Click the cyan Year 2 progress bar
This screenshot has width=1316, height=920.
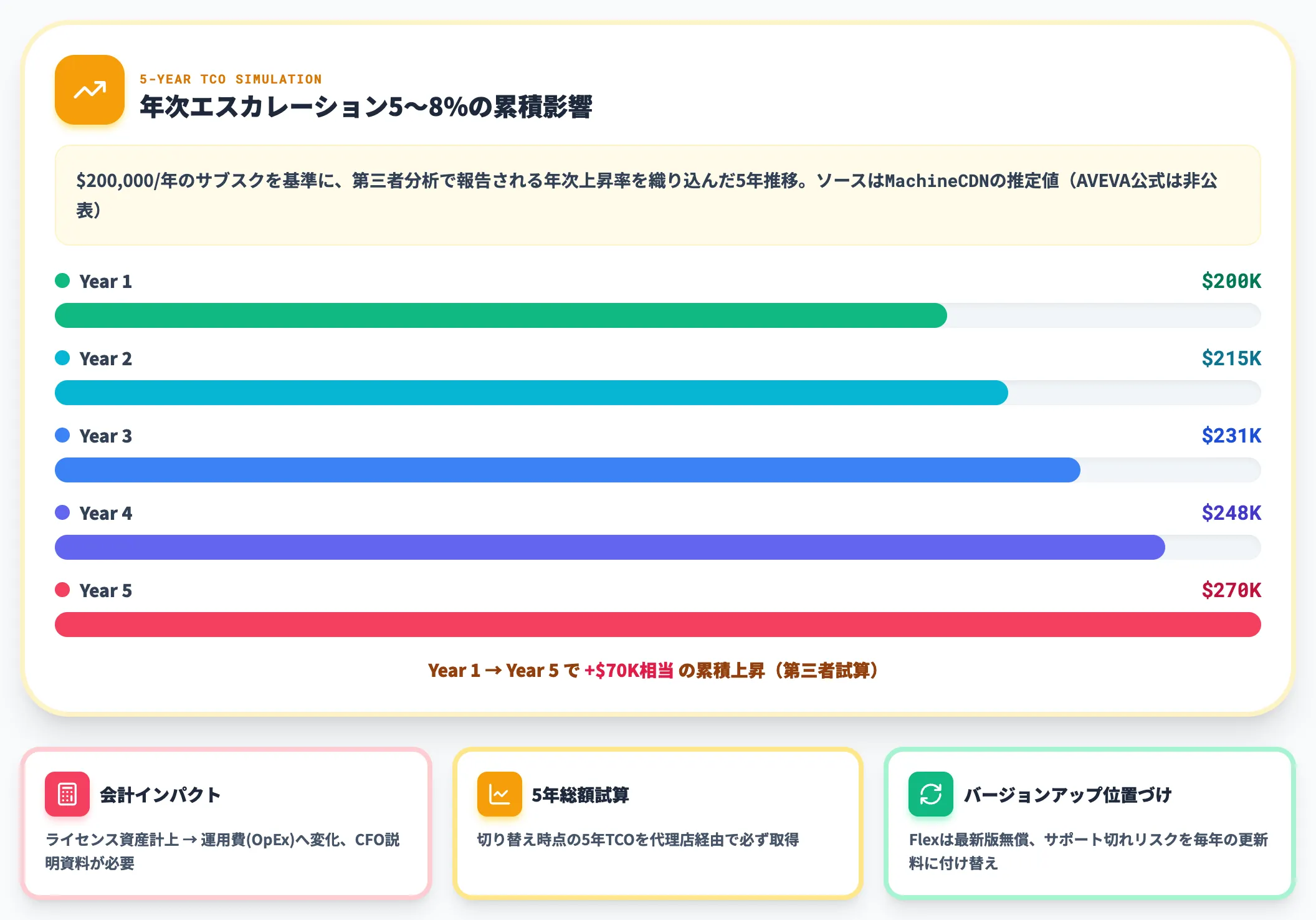coord(532,393)
